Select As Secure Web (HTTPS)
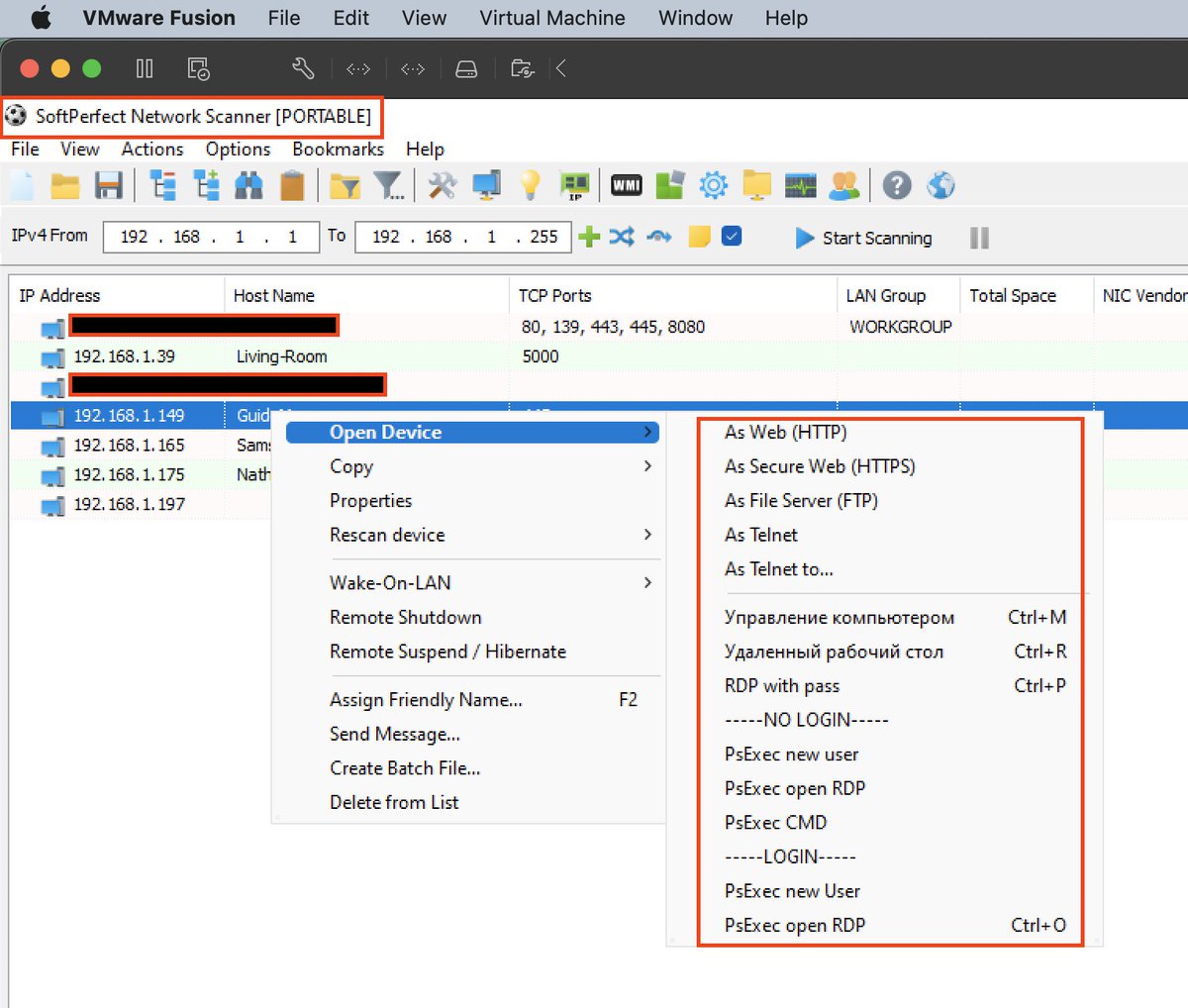 point(820,466)
